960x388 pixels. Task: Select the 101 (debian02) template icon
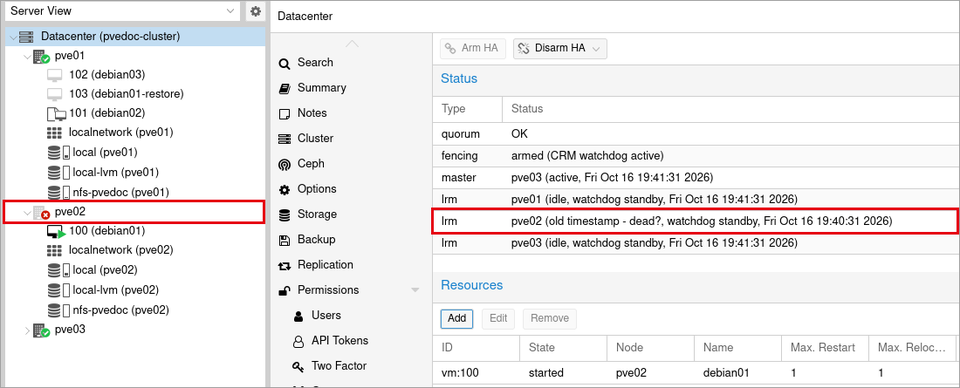pos(56,114)
